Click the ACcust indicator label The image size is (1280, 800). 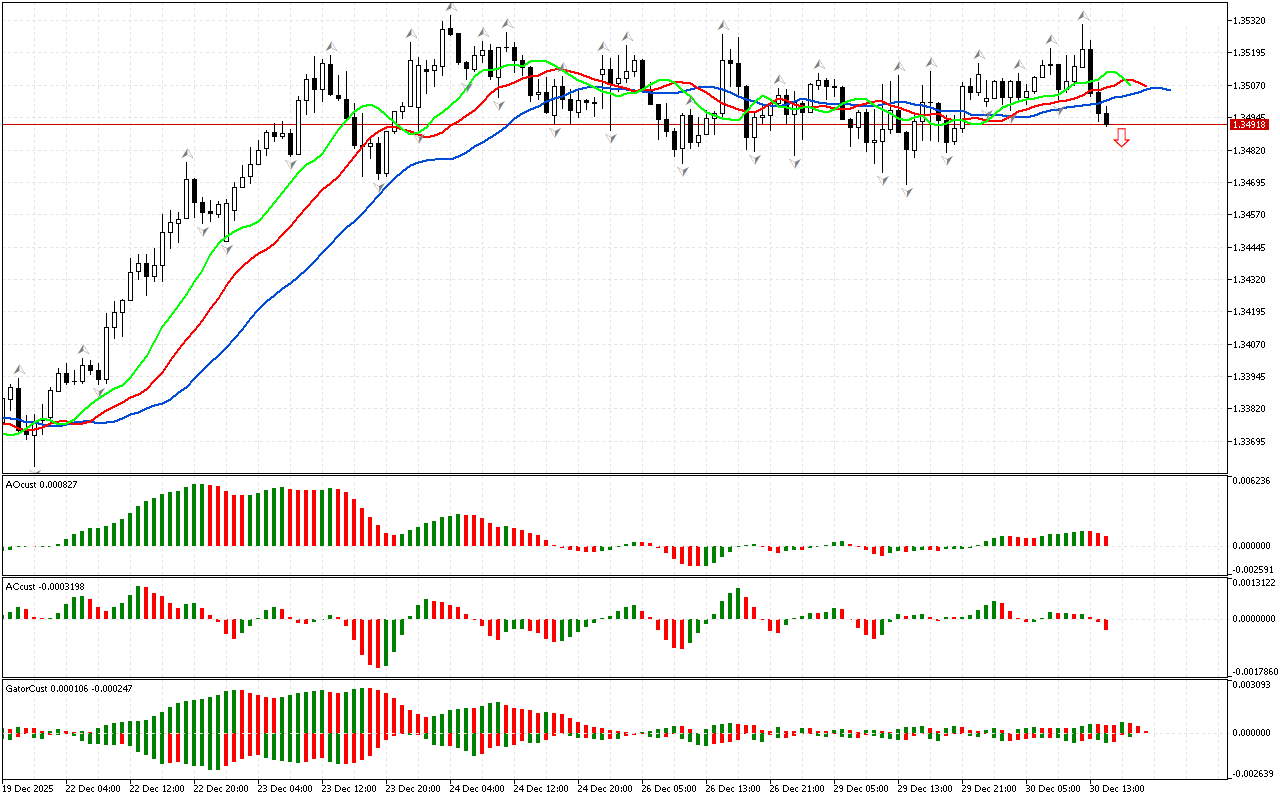[43, 584]
